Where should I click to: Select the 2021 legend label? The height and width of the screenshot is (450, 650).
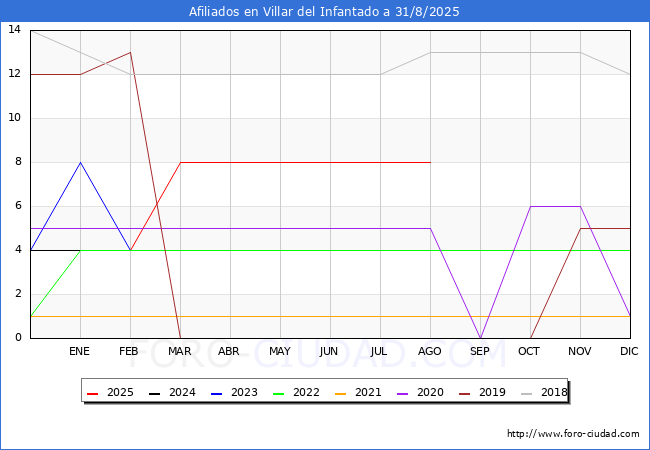pyautogui.click(x=368, y=392)
